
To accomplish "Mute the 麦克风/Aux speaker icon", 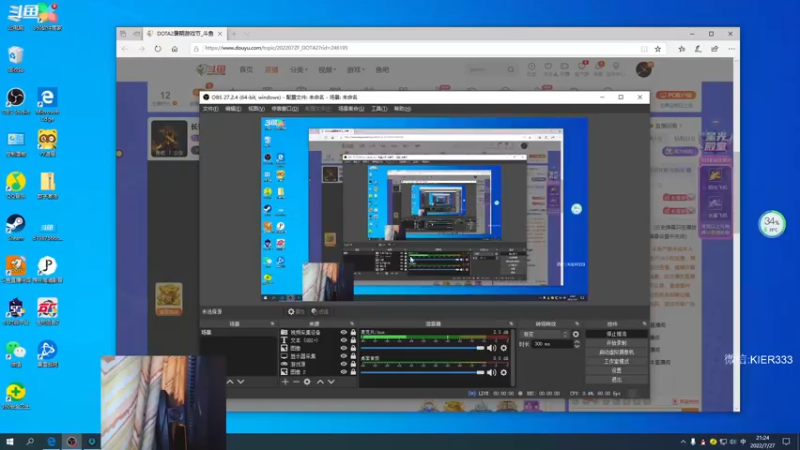I will [x=491, y=348].
